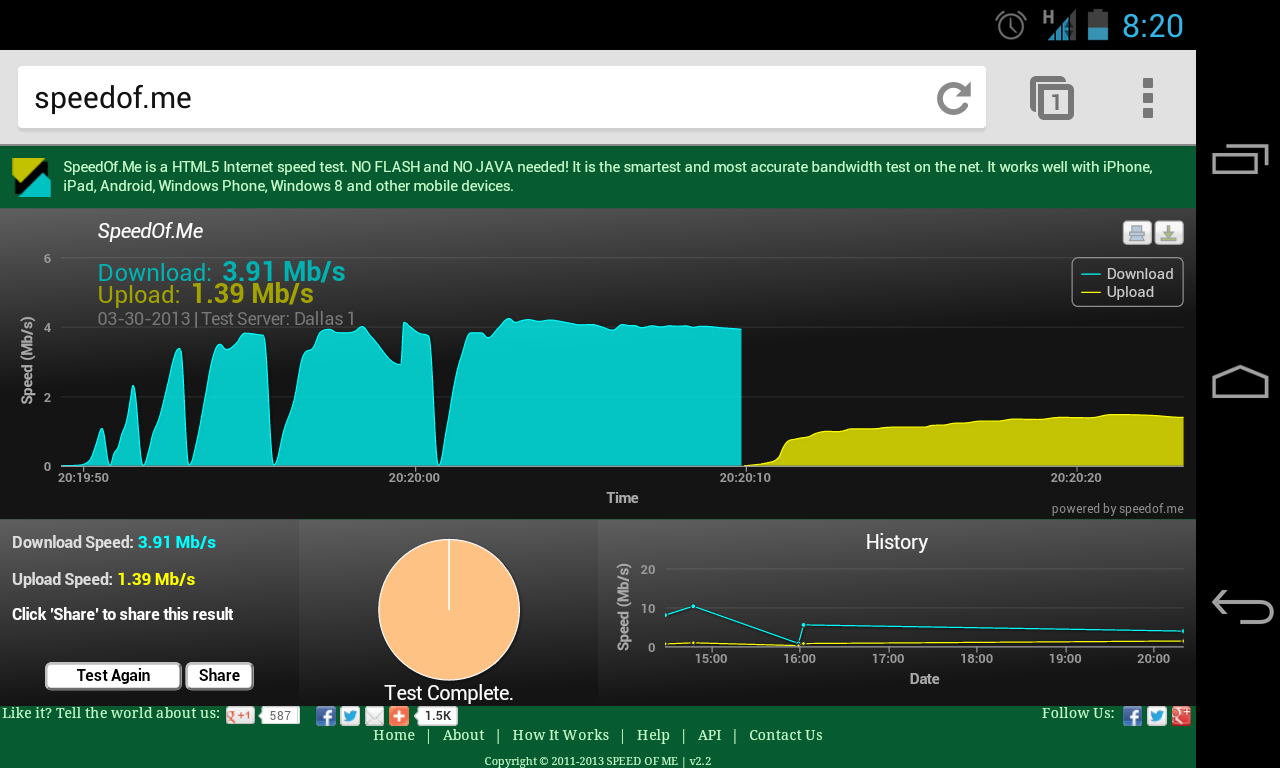Image resolution: width=1280 pixels, height=768 pixels.
Task: Print the speed chart
Action: (1137, 233)
